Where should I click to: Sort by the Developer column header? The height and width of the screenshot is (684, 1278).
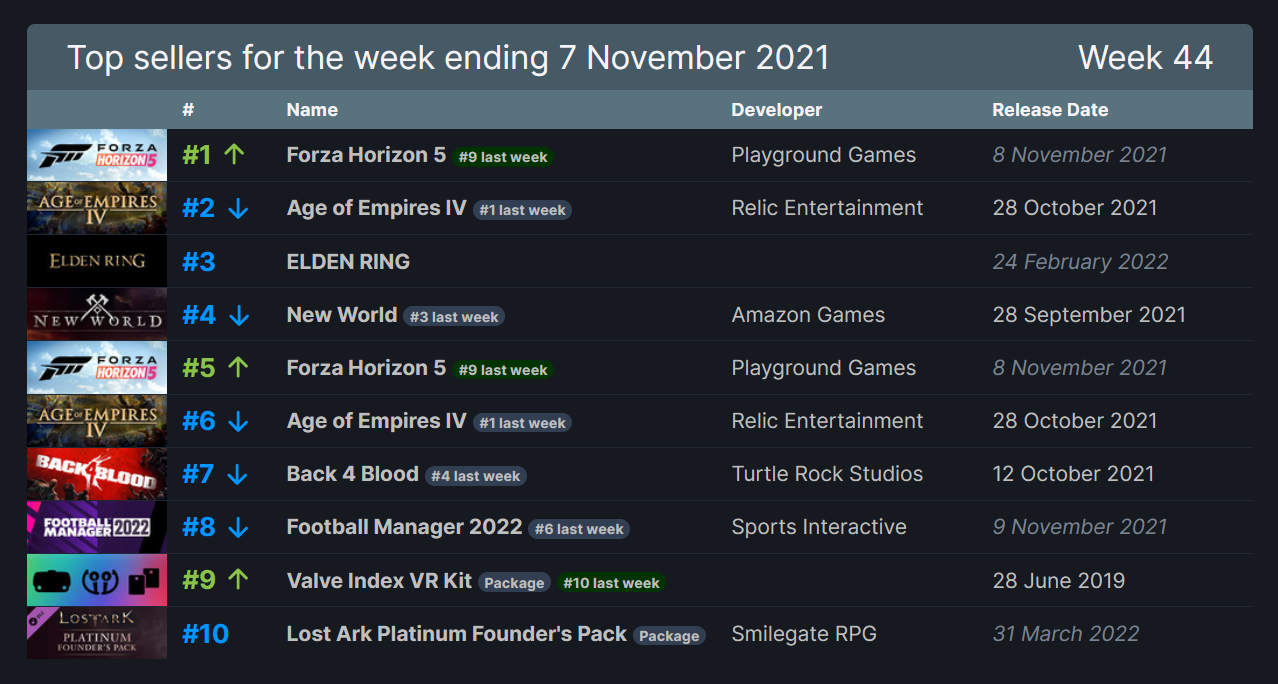point(777,110)
